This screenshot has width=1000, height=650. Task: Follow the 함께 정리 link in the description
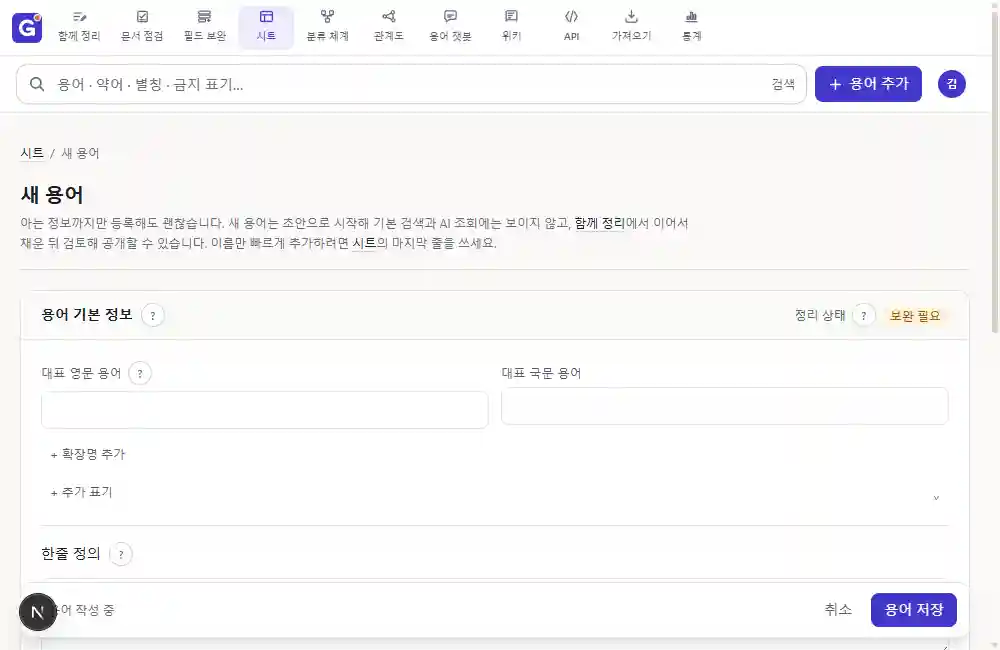click(x=599, y=223)
